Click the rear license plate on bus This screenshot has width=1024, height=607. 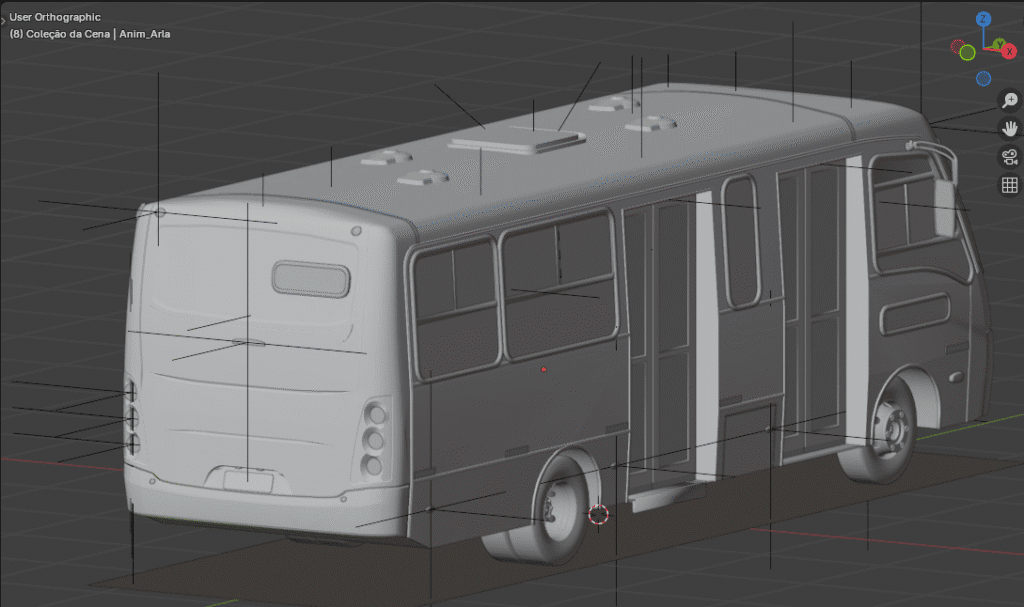(x=247, y=481)
